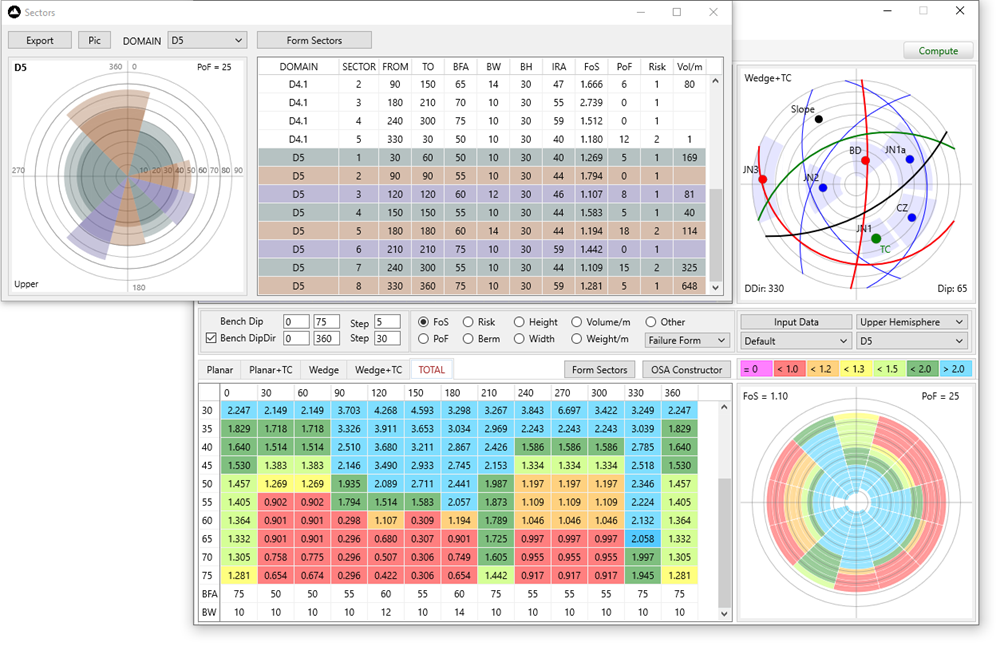The height and width of the screenshot is (654, 1004).
Task: Switch to the TOTAL tab
Action: point(432,370)
